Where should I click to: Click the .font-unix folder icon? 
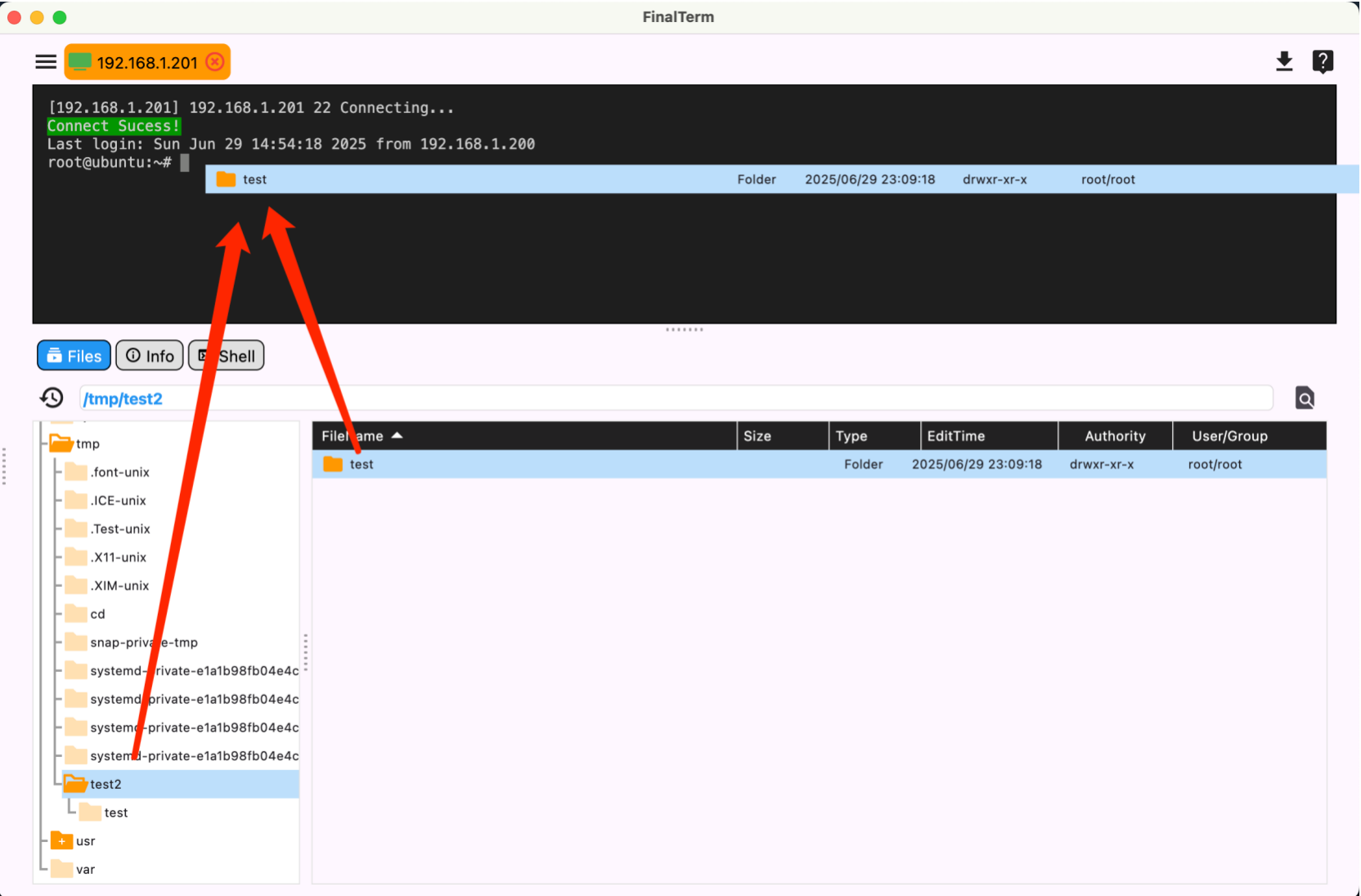(x=76, y=472)
